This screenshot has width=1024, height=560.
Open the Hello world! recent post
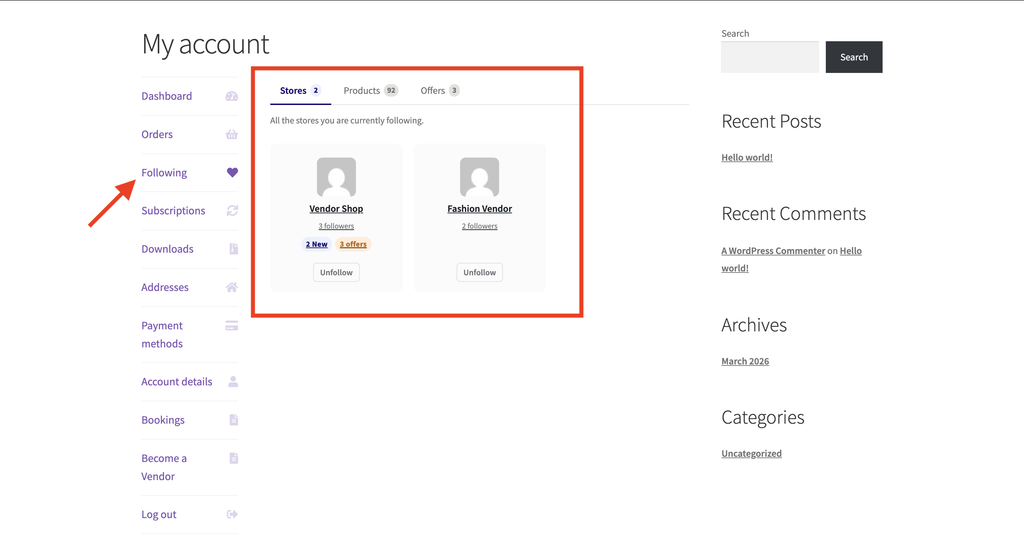(746, 157)
